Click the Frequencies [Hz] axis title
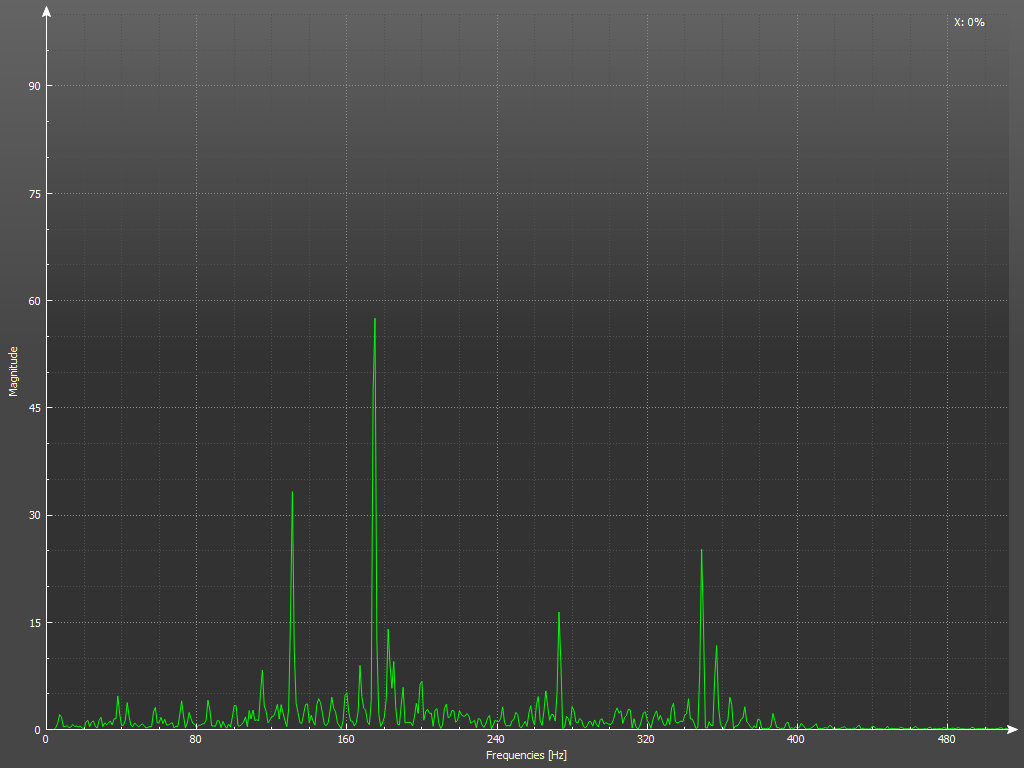 (x=526, y=755)
